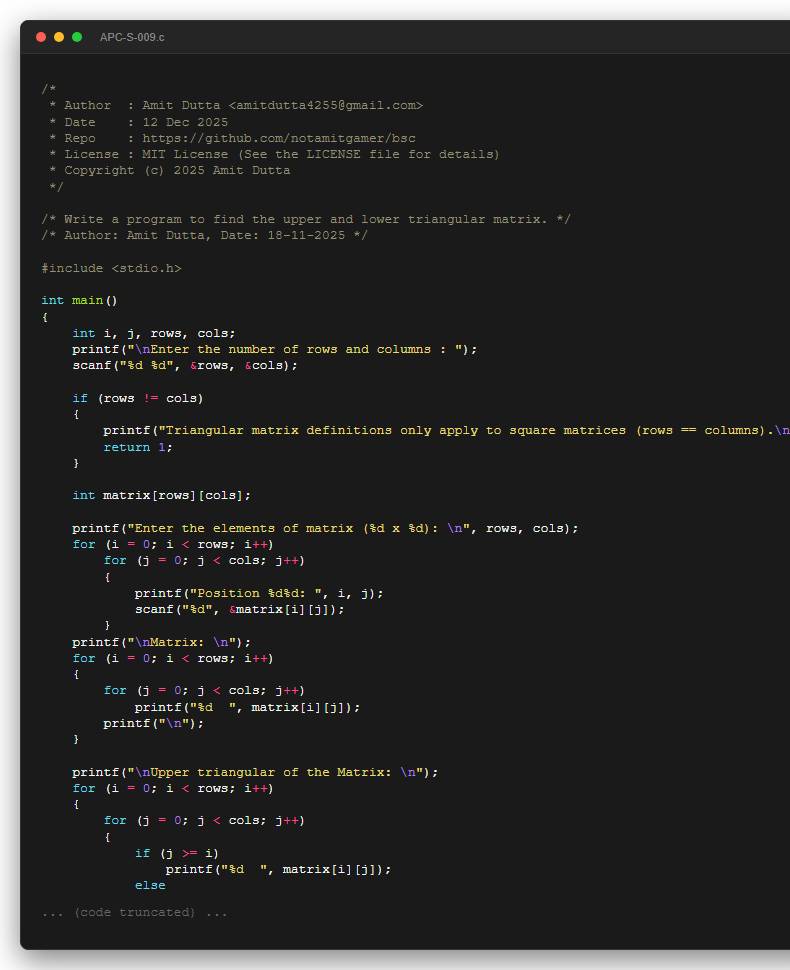The height and width of the screenshot is (970, 790).
Task: Click the 'Write a program to find' comment
Action: pyautogui.click(x=306, y=220)
